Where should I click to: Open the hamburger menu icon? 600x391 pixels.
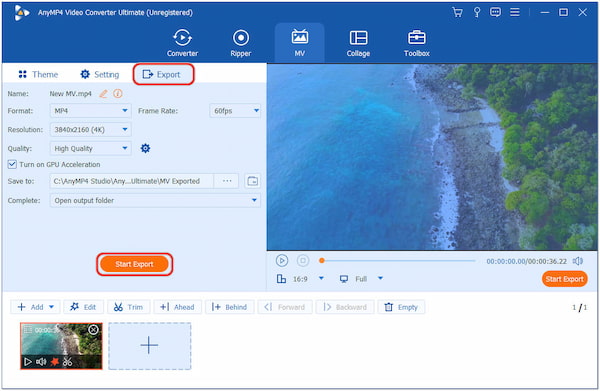pyautogui.click(x=515, y=12)
